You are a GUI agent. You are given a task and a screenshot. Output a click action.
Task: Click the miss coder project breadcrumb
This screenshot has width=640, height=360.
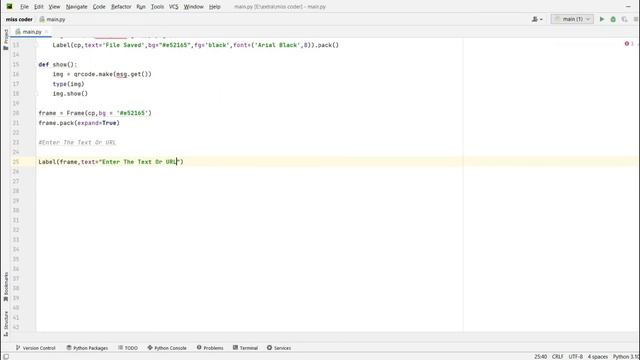[19, 19]
